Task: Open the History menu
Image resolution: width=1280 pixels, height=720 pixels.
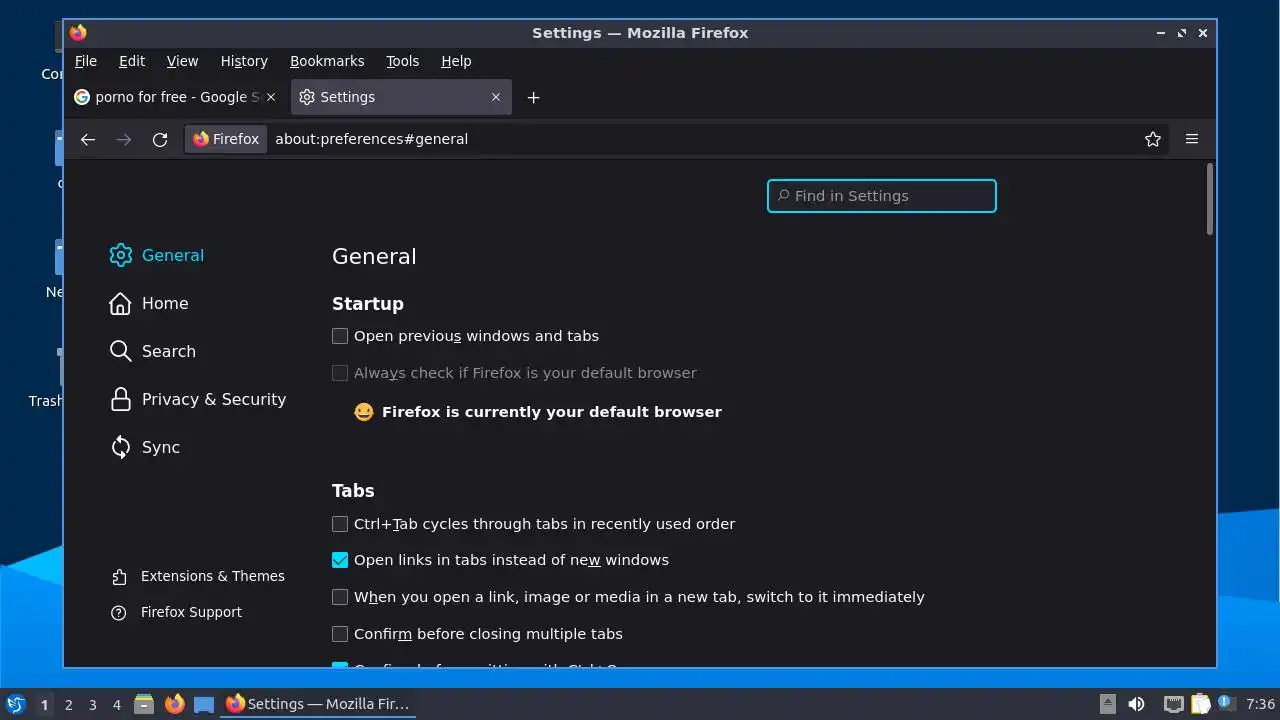Action: (244, 61)
